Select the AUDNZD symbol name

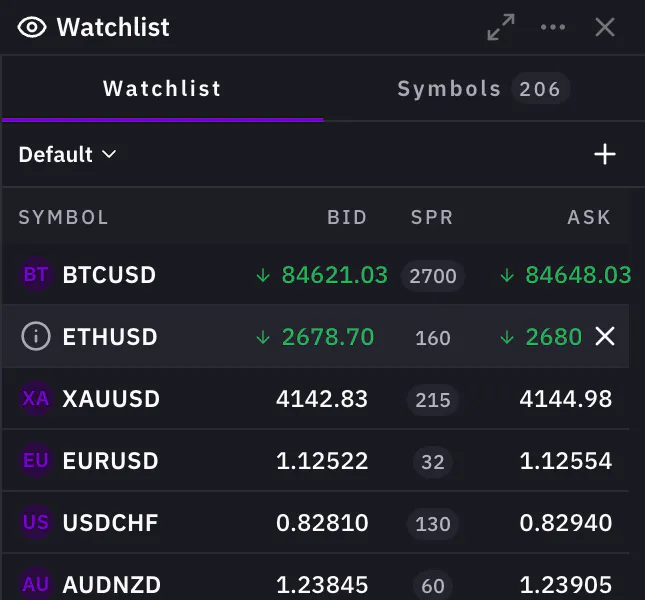[111, 585]
